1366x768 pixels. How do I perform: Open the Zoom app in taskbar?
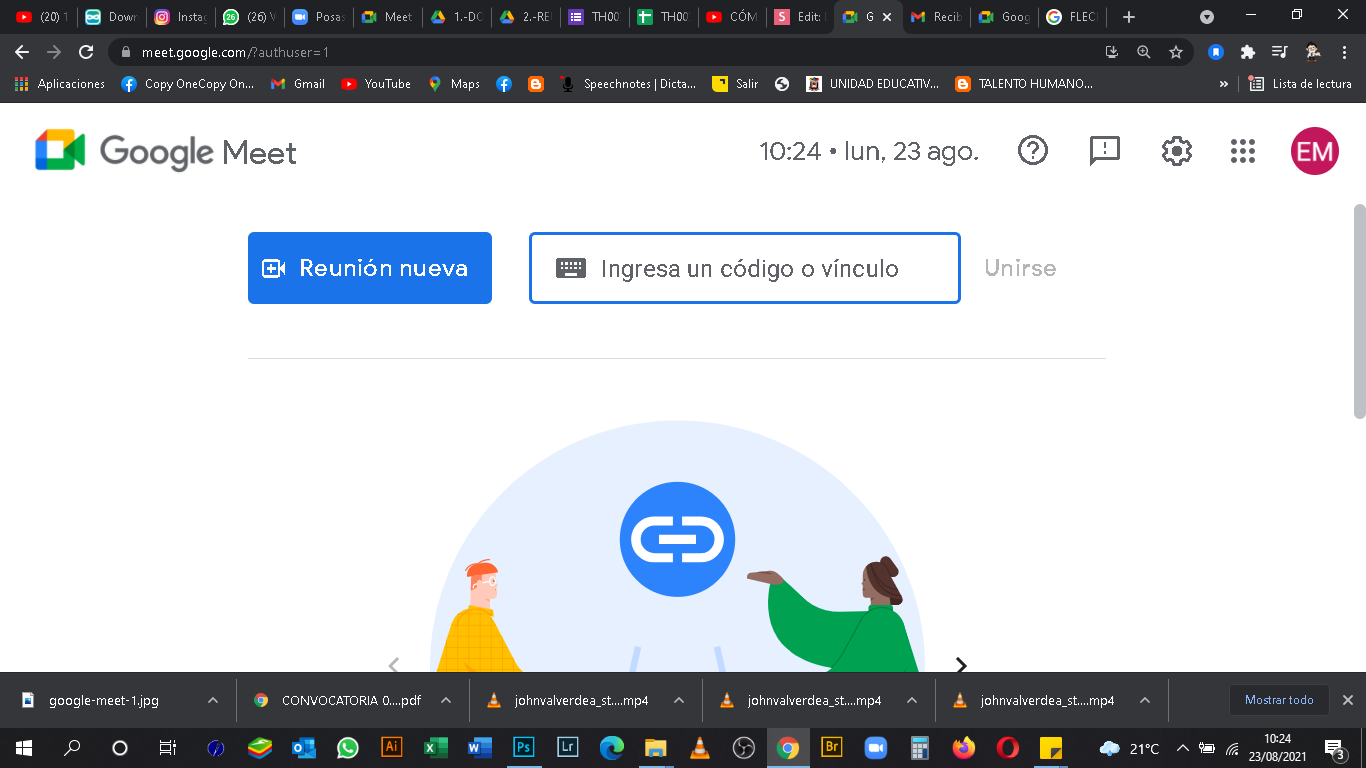tap(876, 747)
